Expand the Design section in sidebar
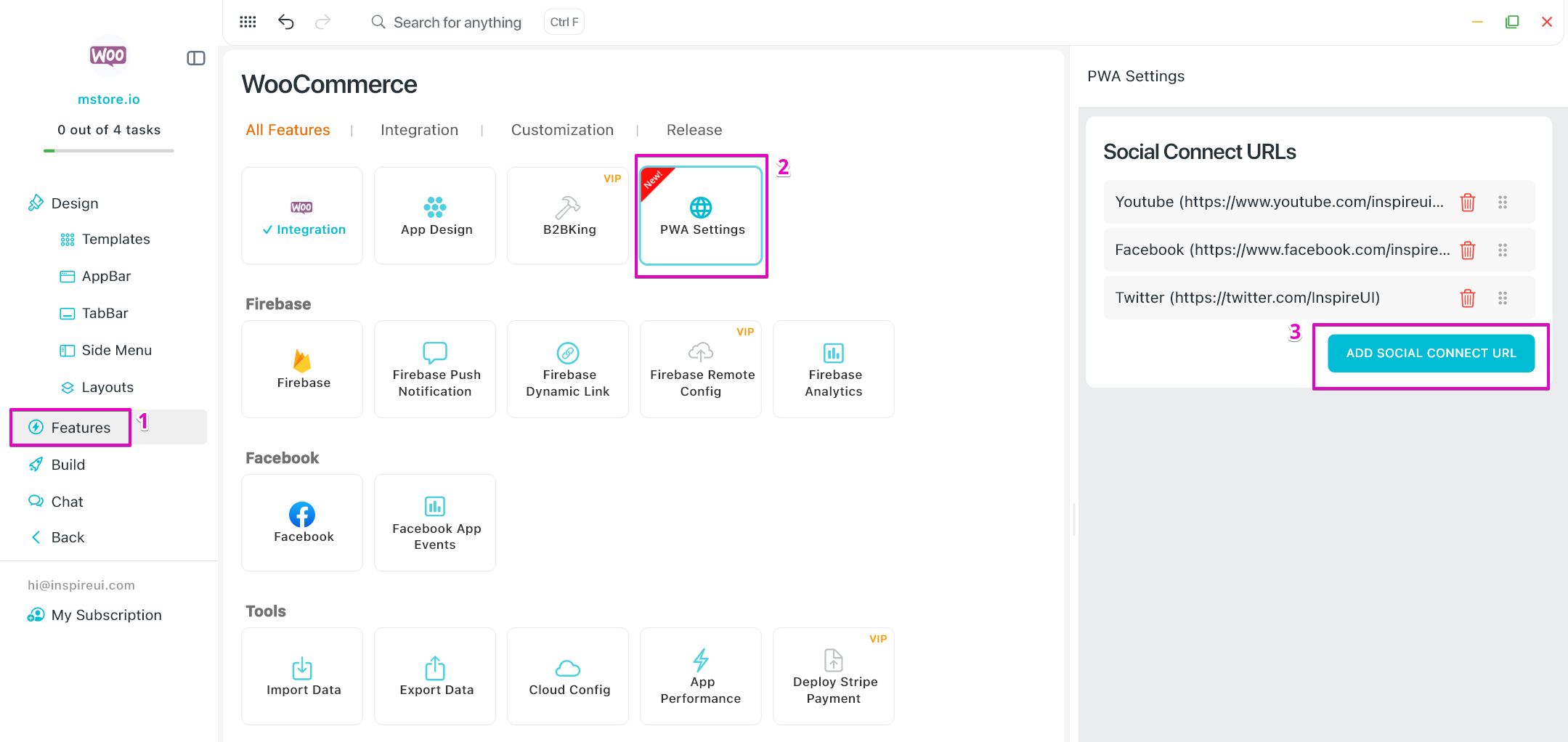 coord(74,203)
